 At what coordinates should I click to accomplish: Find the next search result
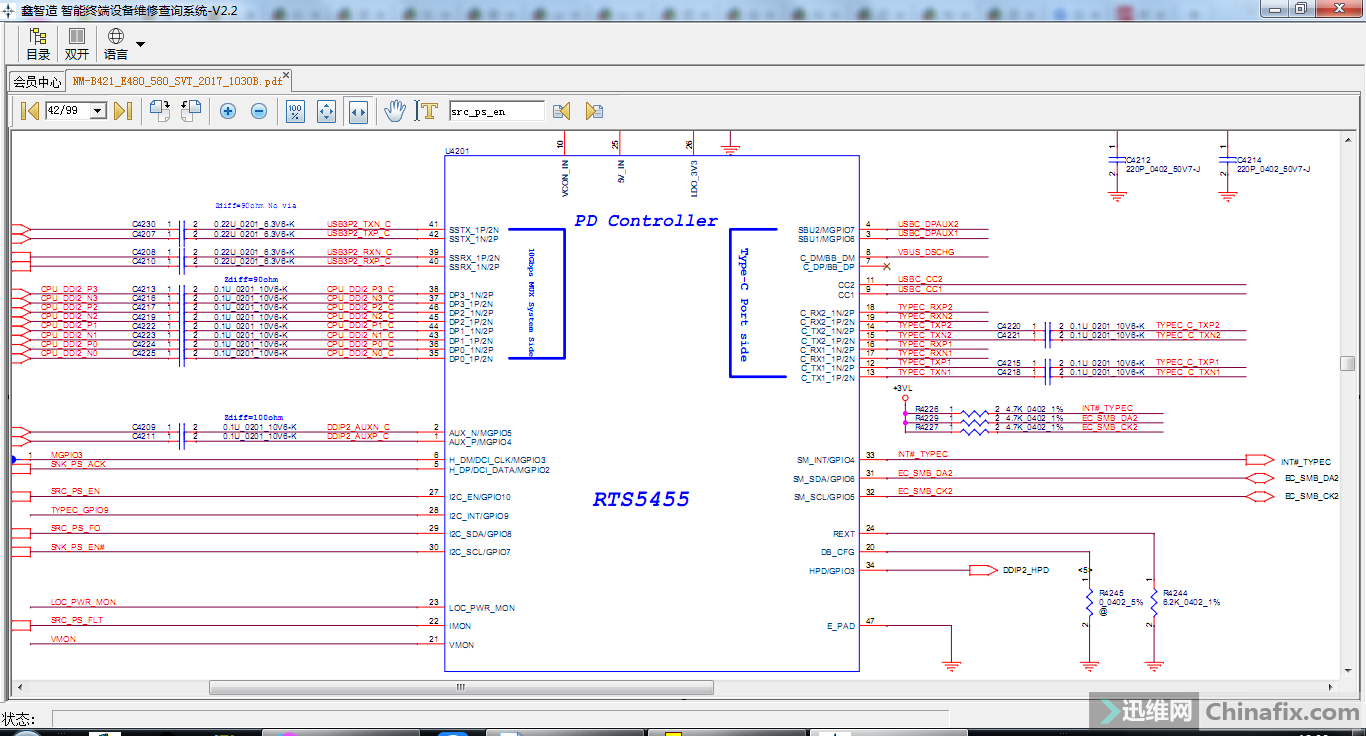pos(594,111)
